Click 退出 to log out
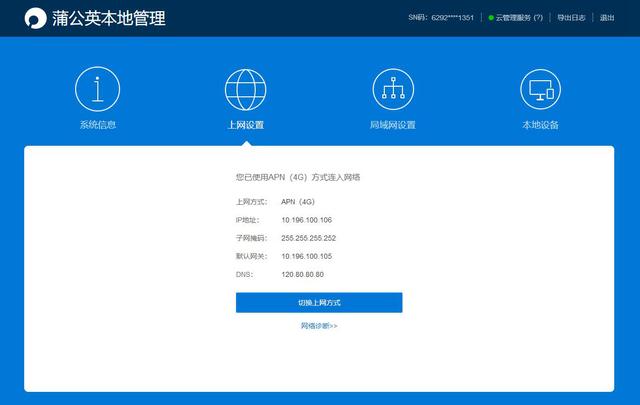The height and width of the screenshot is (405, 640). click(x=607, y=18)
